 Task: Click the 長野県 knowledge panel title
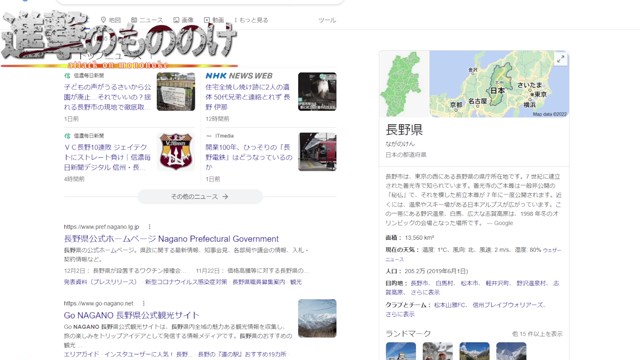click(x=404, y=130)
